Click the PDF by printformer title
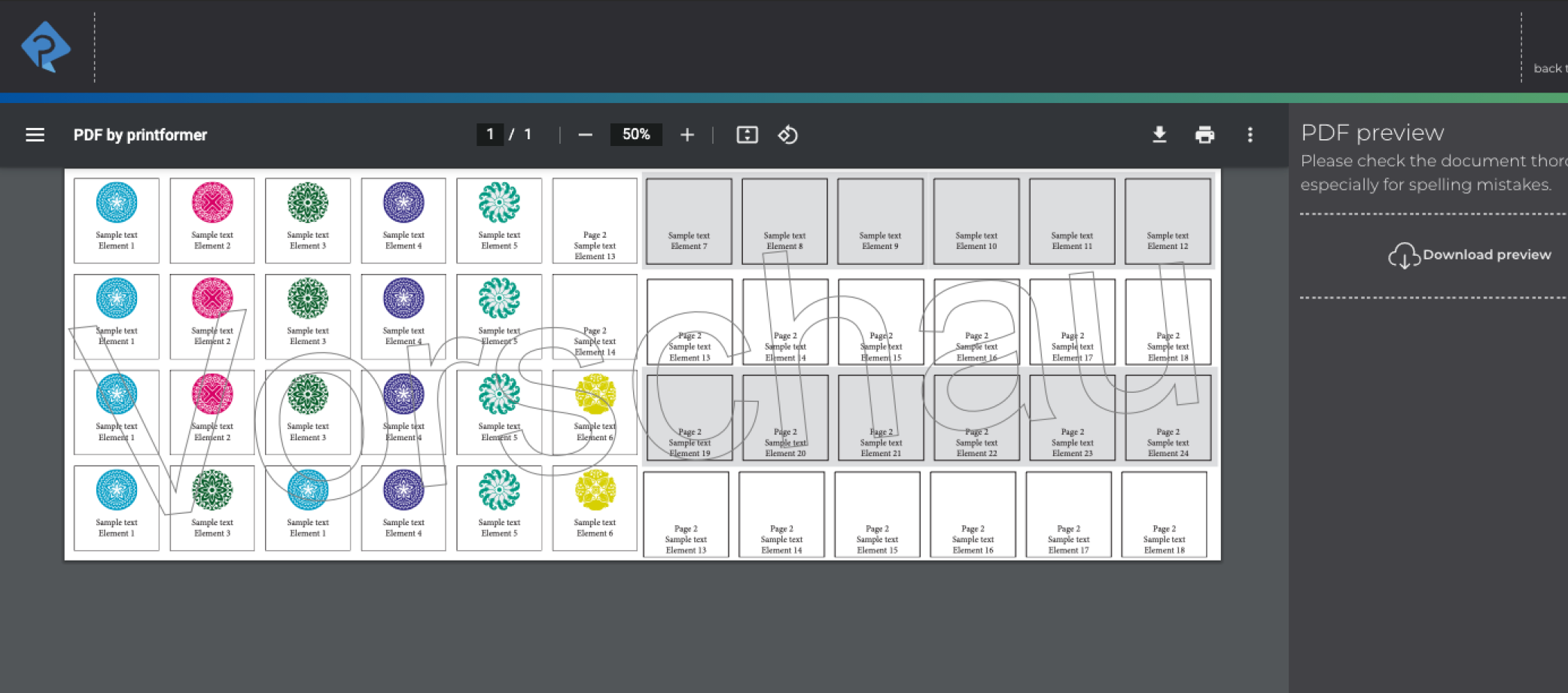This screenshot has width=1568, height=693. coord(140,135)
